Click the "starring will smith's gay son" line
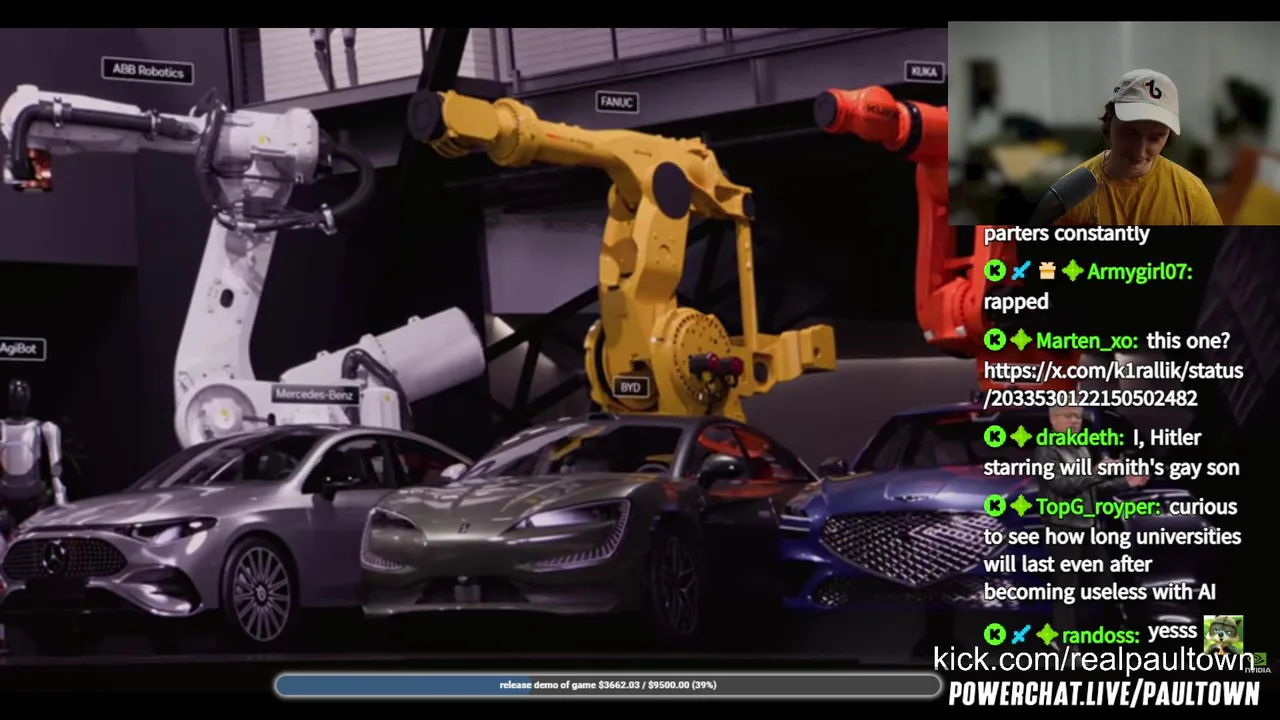 [1111, 468]
